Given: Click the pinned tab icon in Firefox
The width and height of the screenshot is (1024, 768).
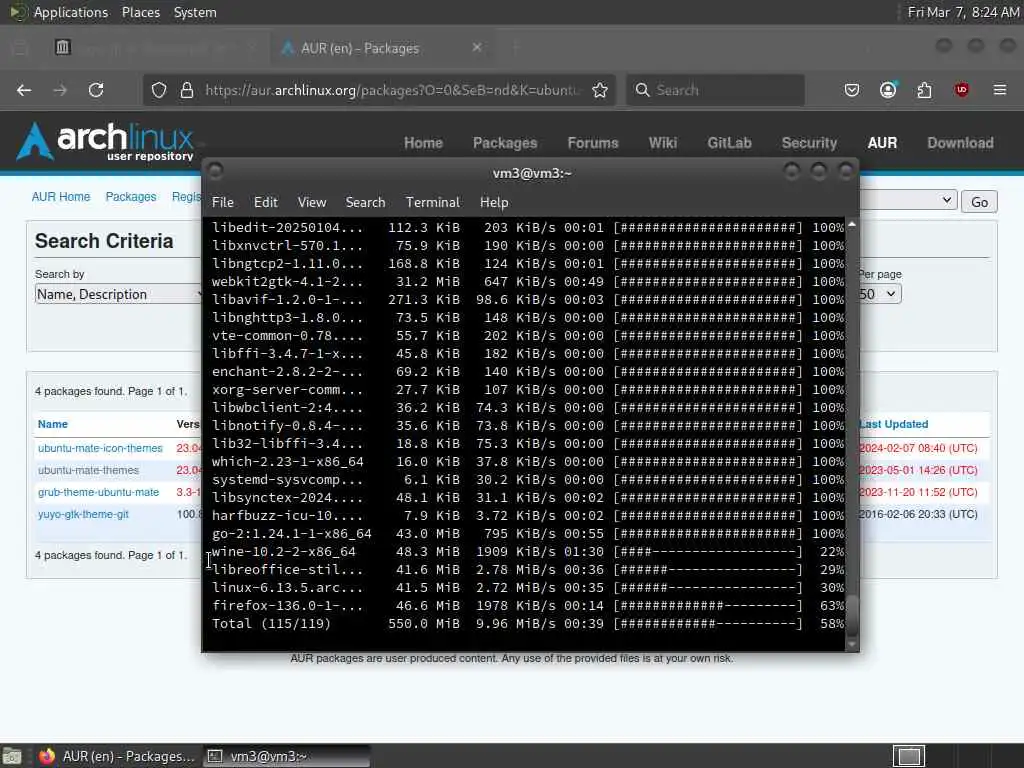Looking at the screenshot, I should (63, 47).
